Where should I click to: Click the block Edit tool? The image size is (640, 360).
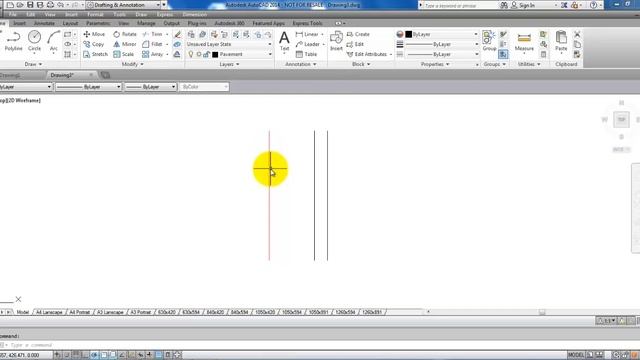355,44
